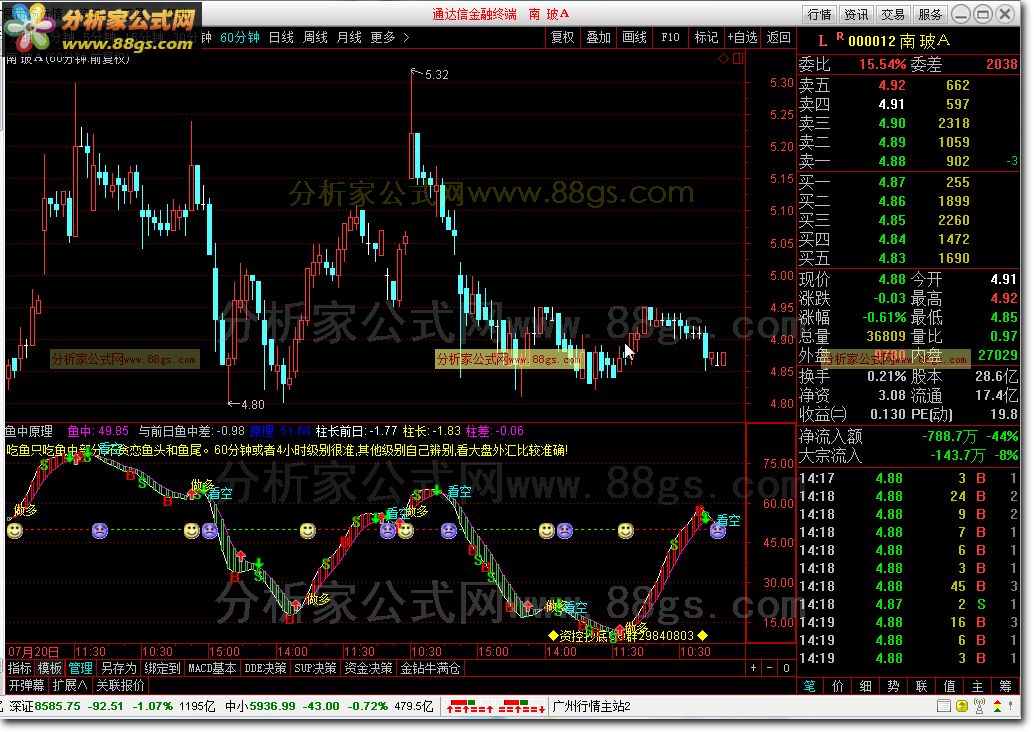Click the panel layout icon beside diamond

pos(738,58)
